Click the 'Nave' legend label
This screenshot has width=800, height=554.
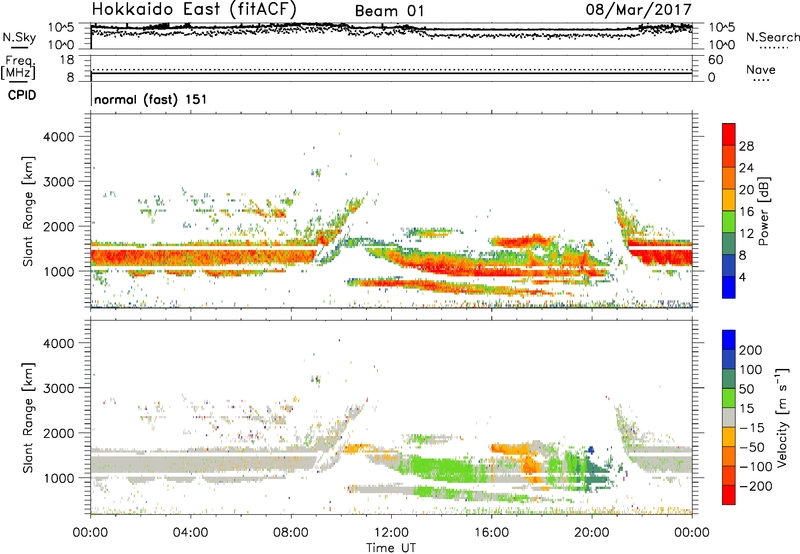[761, 69]
